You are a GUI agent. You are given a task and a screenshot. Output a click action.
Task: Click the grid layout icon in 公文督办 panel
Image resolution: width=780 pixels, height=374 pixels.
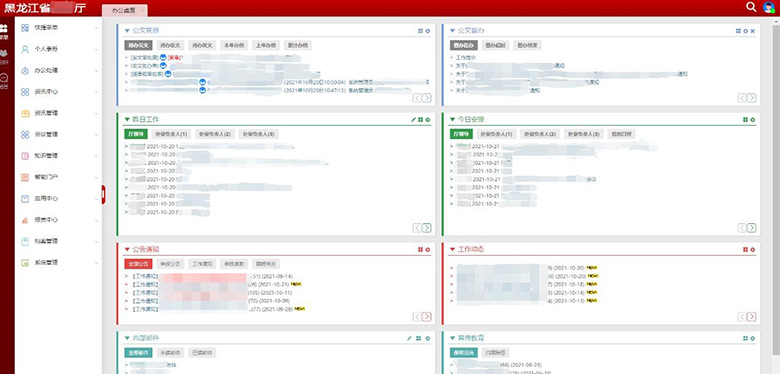click(x=738, y=31)
